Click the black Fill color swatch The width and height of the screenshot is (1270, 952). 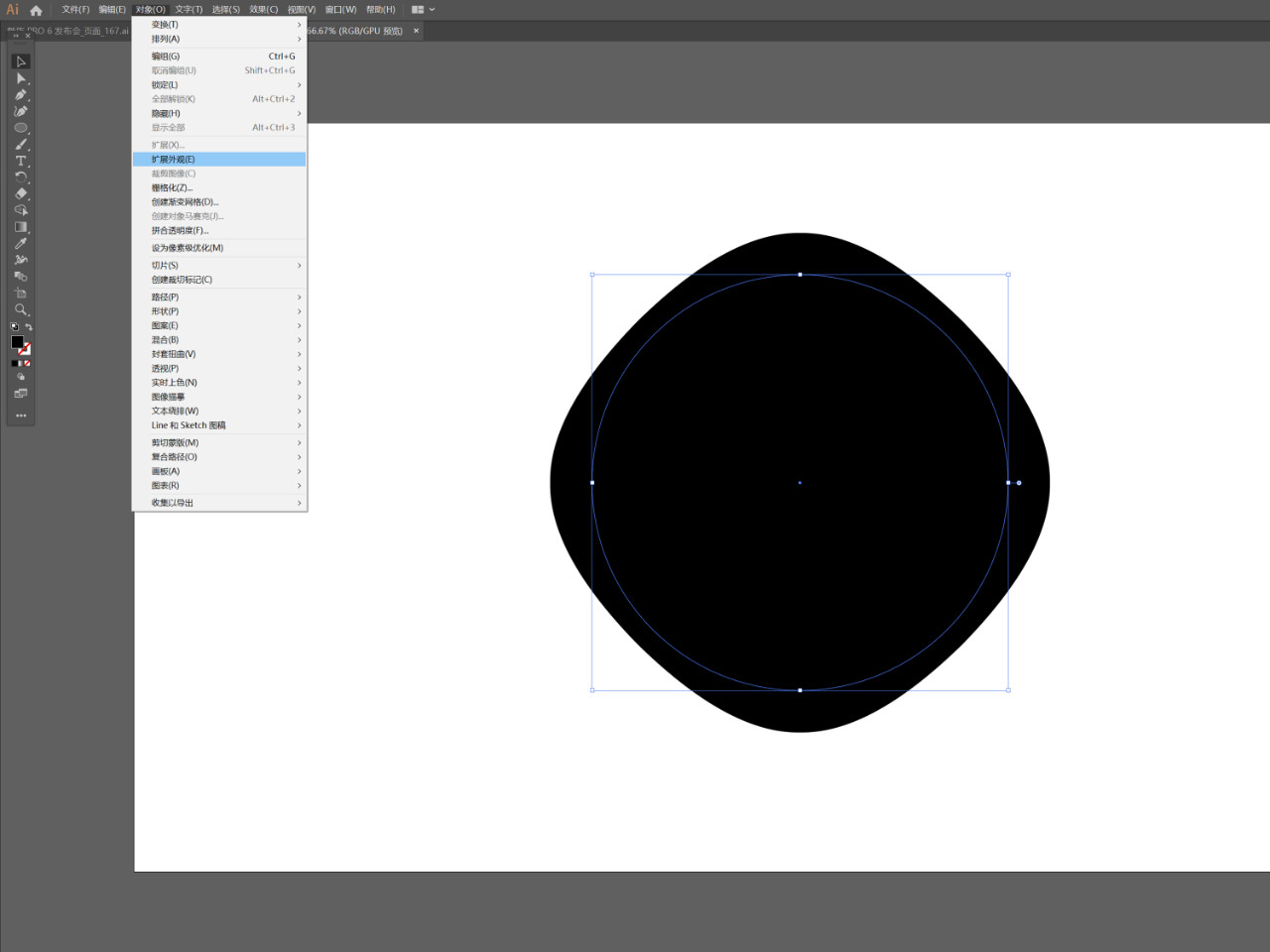(x=17, y=342)
